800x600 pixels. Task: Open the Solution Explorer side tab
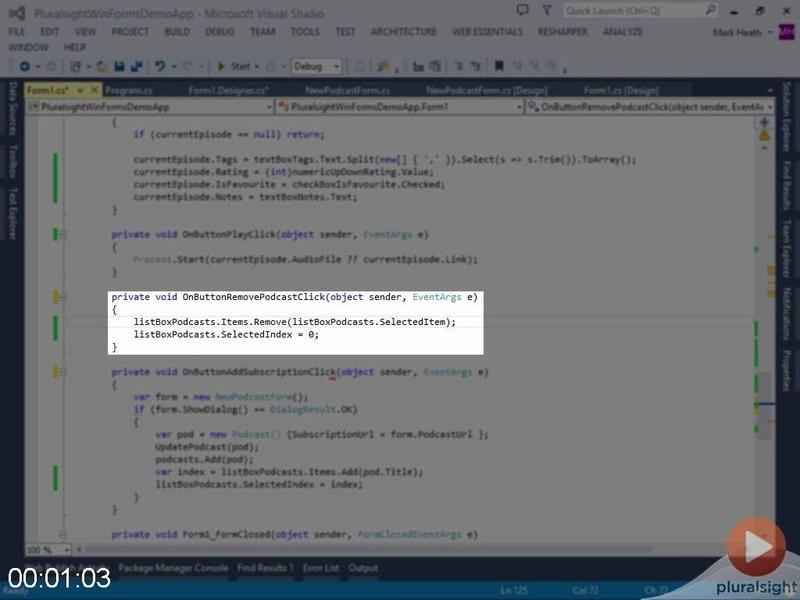coord(788,117)
